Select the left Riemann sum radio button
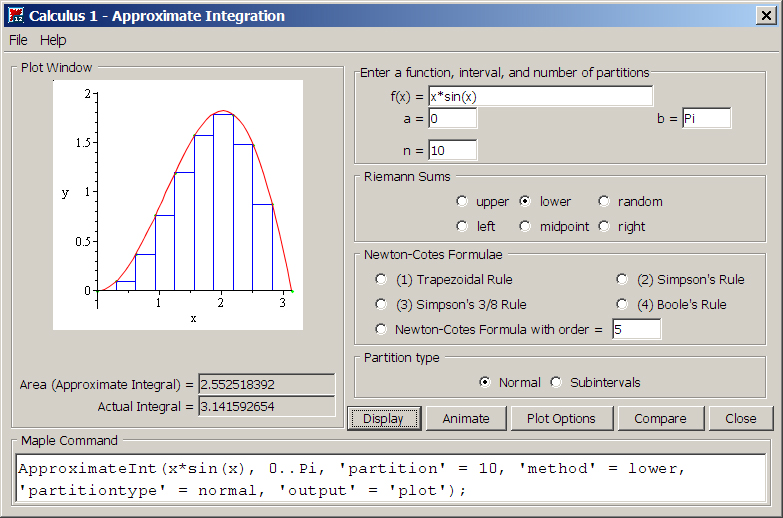783x518 pixels. point(462,227)
